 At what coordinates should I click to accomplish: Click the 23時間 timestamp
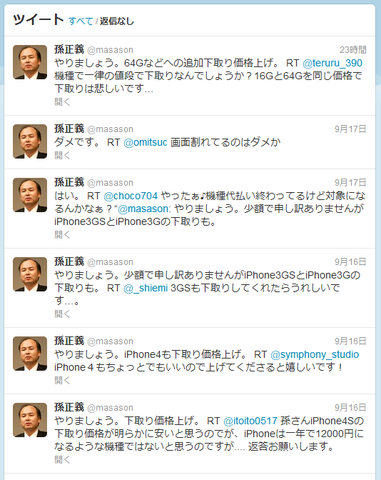pos(353,50)
